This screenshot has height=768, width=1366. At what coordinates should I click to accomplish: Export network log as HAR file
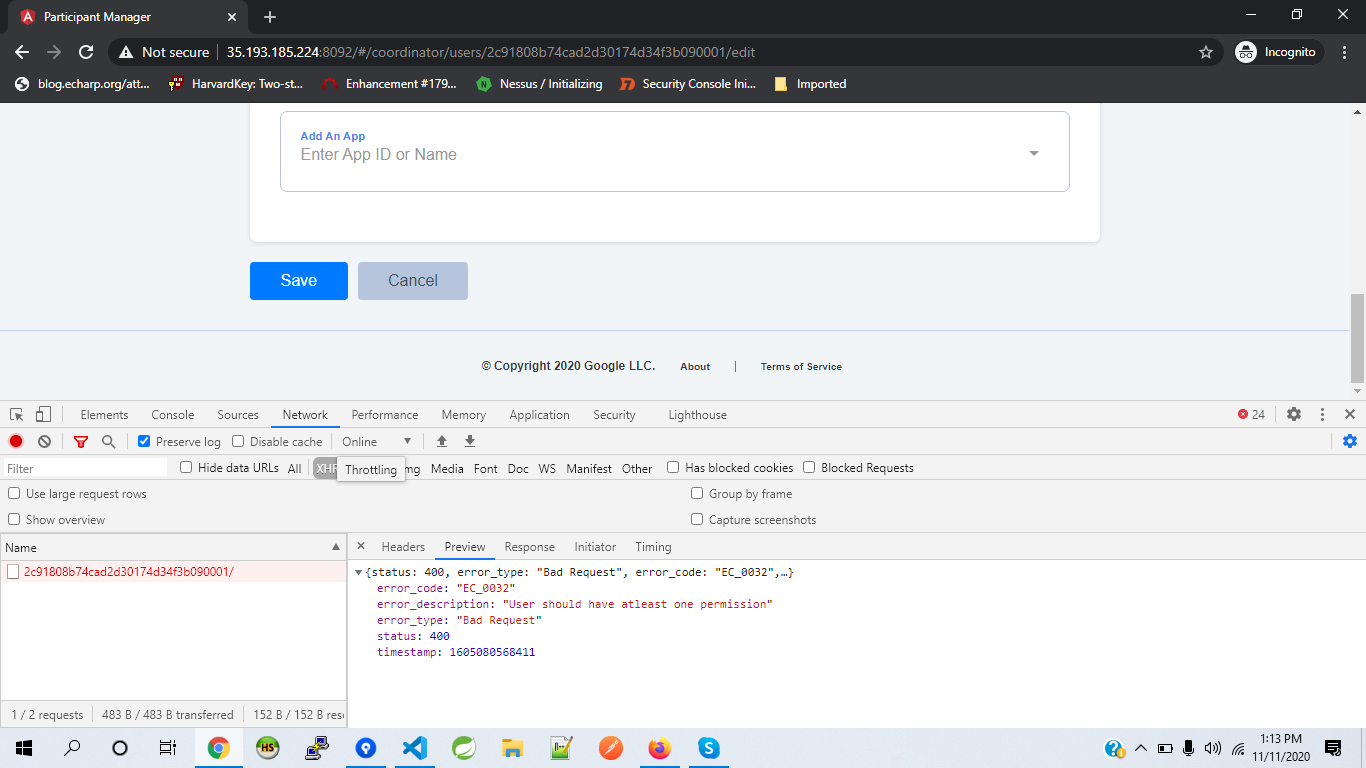(x=469, y=441)
